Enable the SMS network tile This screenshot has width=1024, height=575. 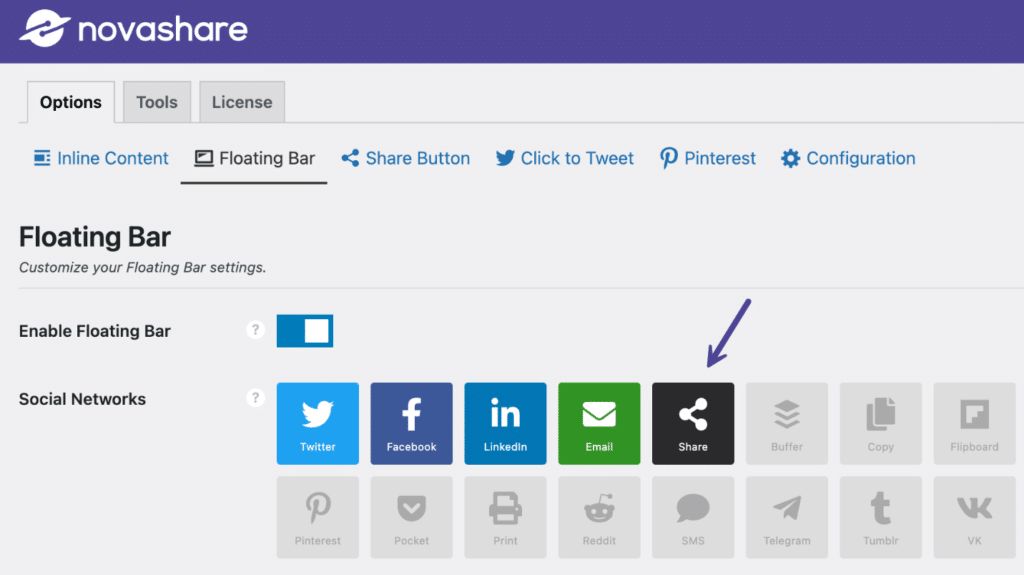pos(693,518)
